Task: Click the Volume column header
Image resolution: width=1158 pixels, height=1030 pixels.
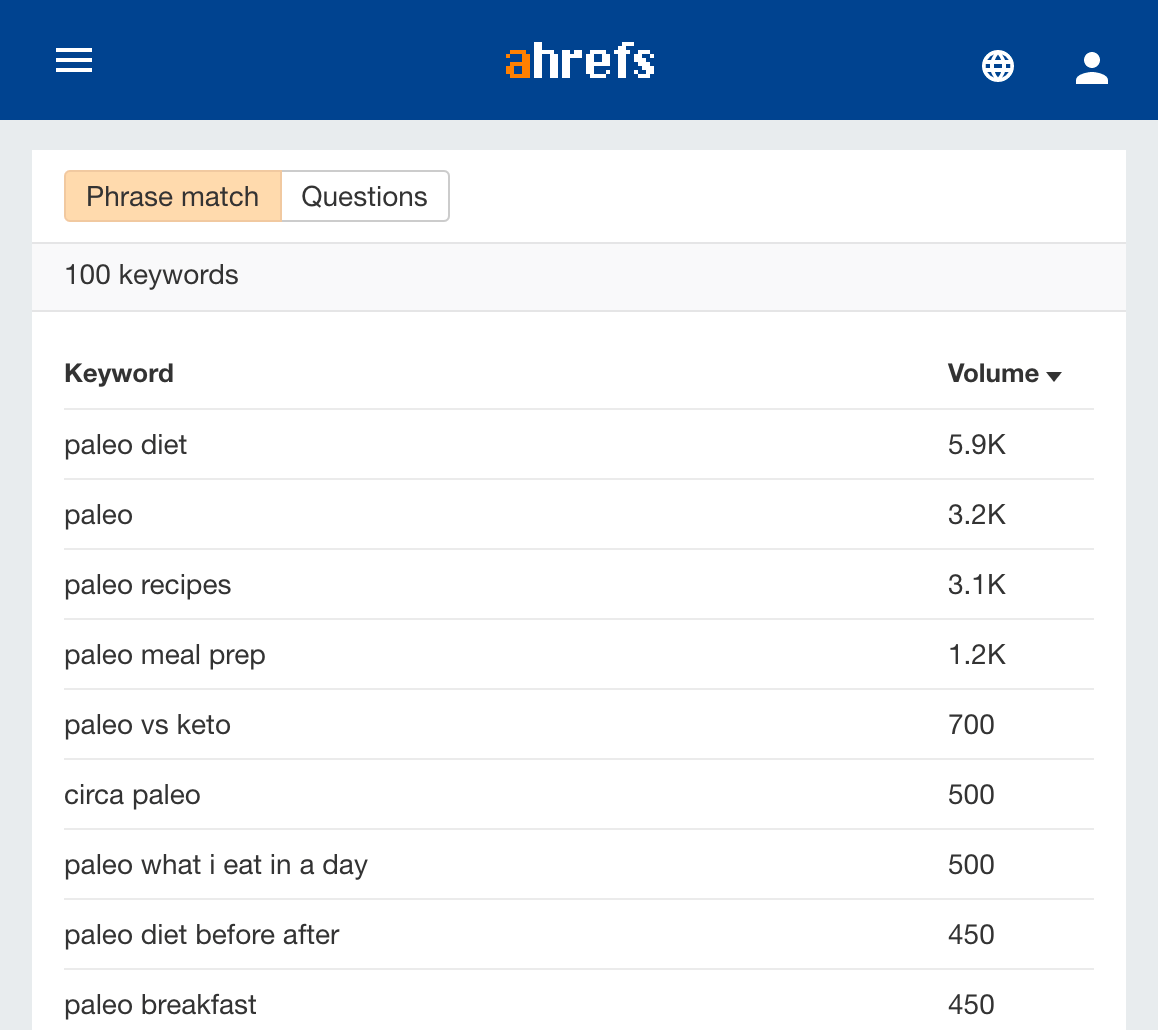Action: (x=992, y=373)
